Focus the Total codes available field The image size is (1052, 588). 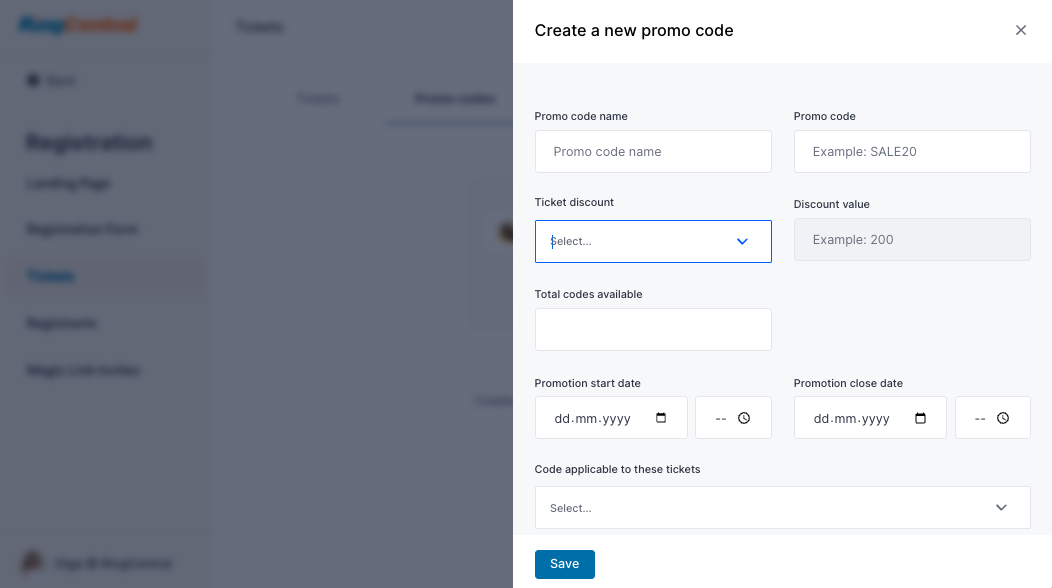(653, 330)
